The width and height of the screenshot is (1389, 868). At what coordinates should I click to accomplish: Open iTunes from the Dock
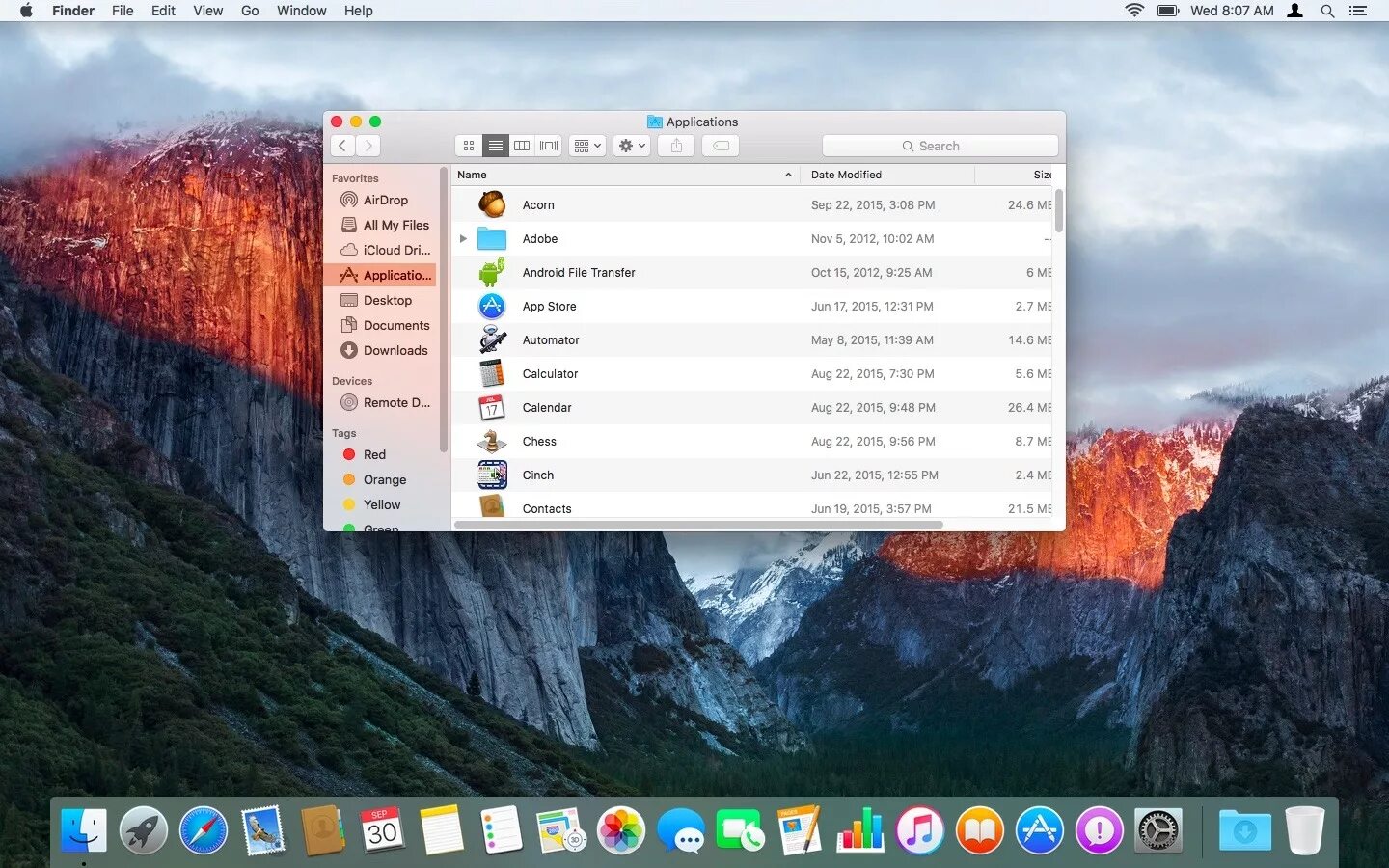tap(920, 830)
